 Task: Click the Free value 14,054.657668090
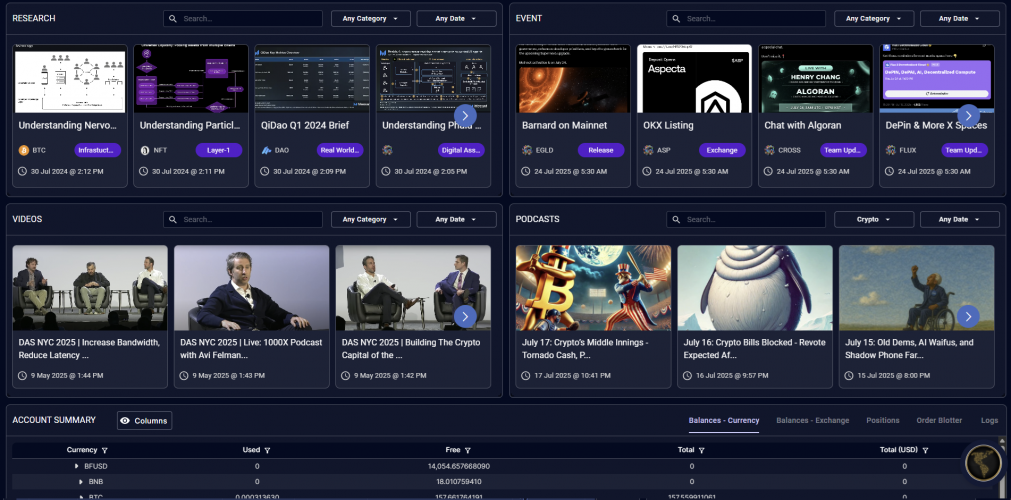[458, 466]
